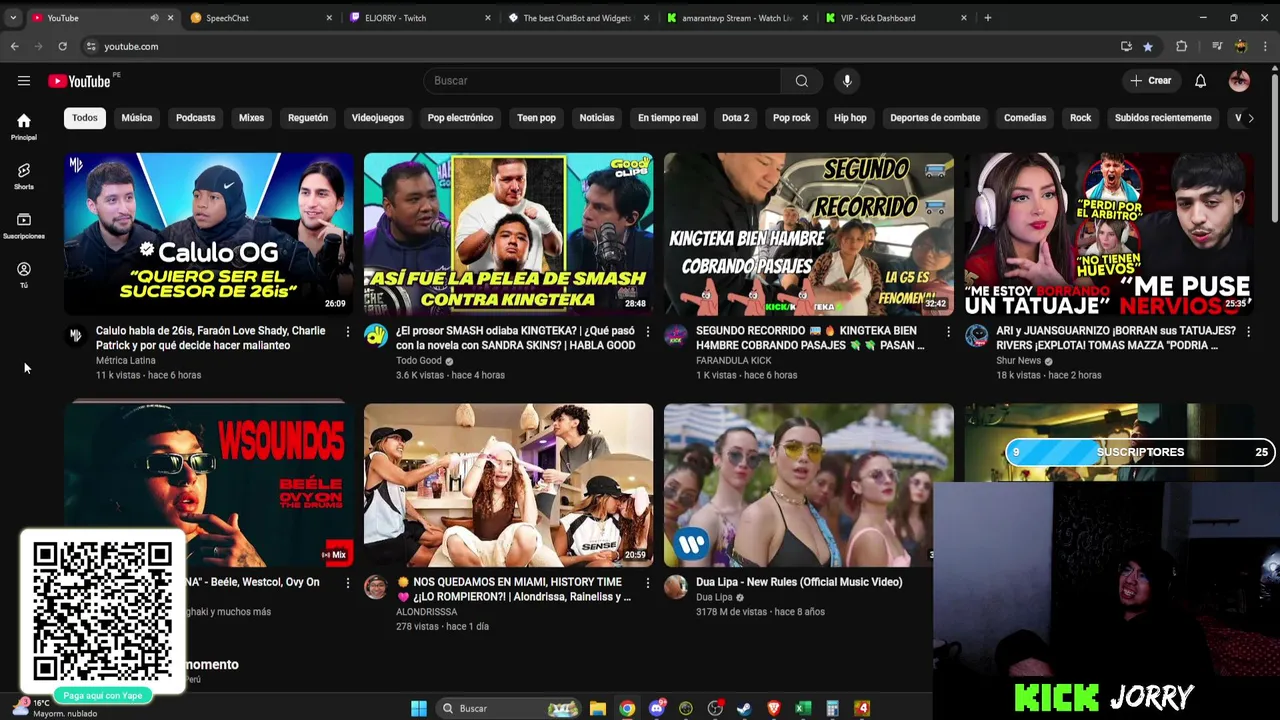
Task: Open the Dua Lipa channel avatar
Action: tap(676, 587)
